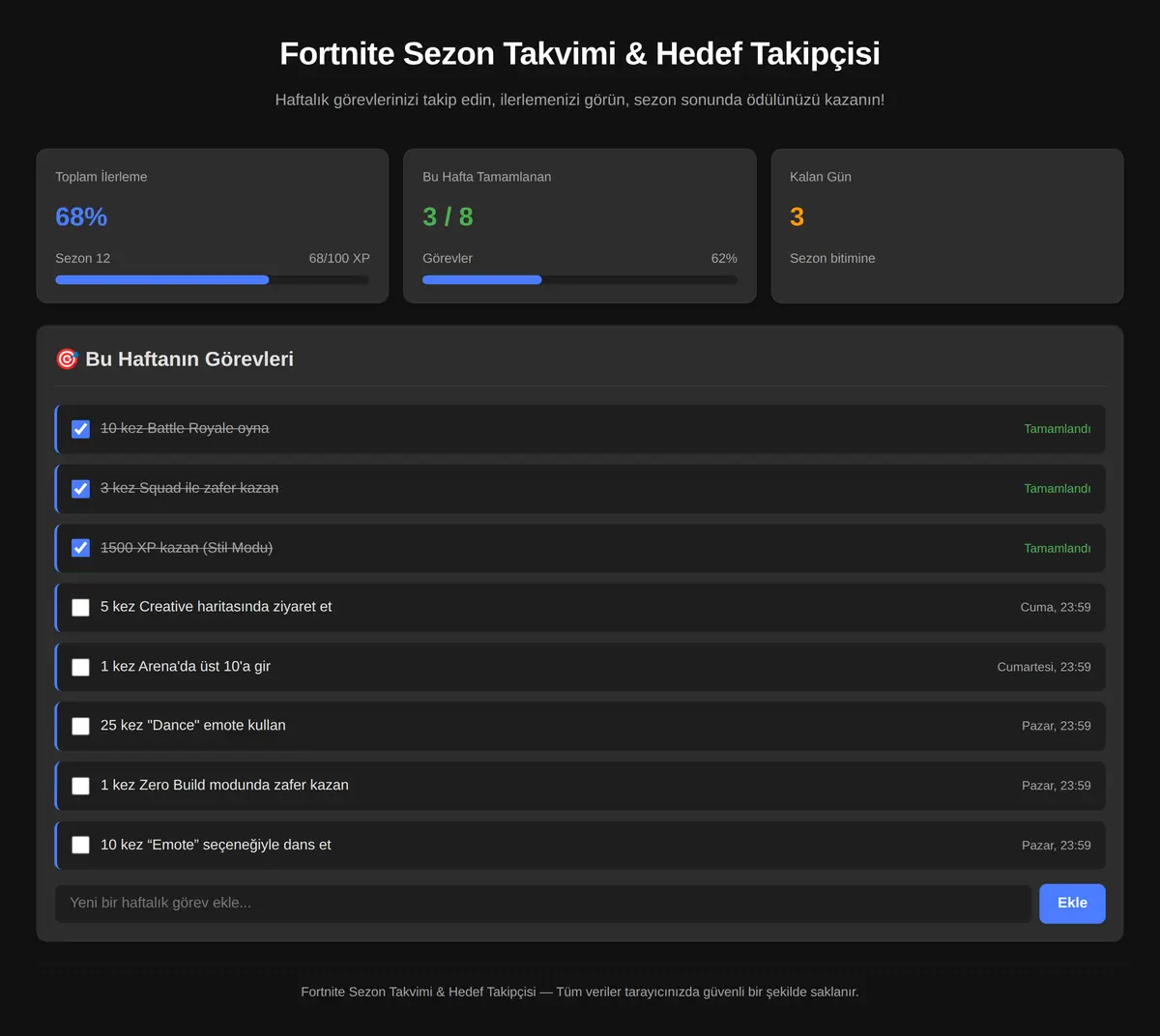Click the "Toplam İlerleme" card title
Image resolution: width=1160 pixels, height=1036 pixels.
[101, 177]
